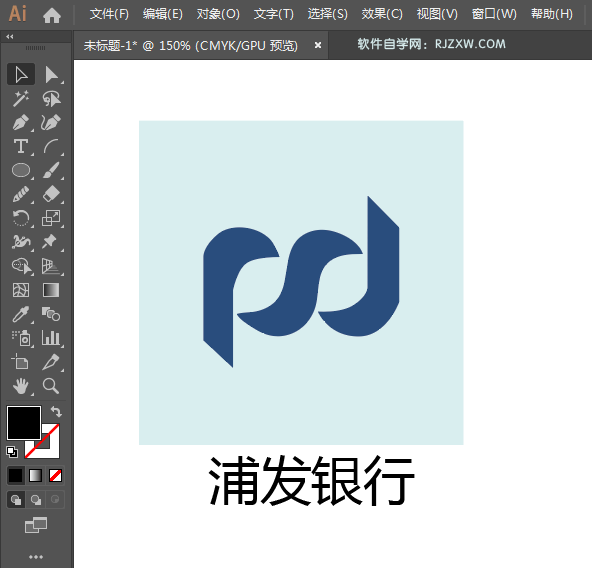The height and width of the screenshot is (568, 592).
Task: Select the Perspective Grid tool
Action: [x=51, y=266]
